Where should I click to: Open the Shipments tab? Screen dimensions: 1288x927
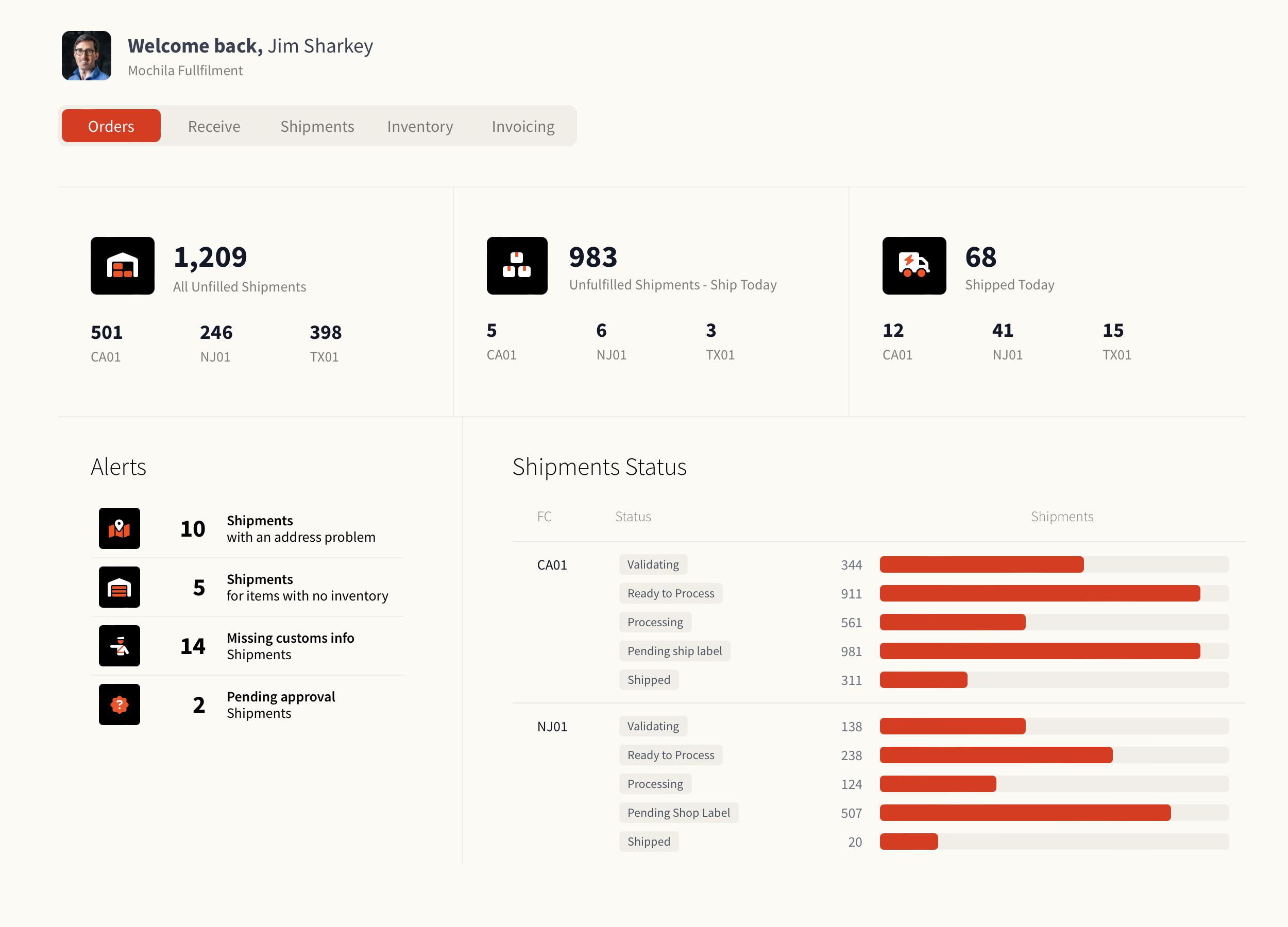317,126
